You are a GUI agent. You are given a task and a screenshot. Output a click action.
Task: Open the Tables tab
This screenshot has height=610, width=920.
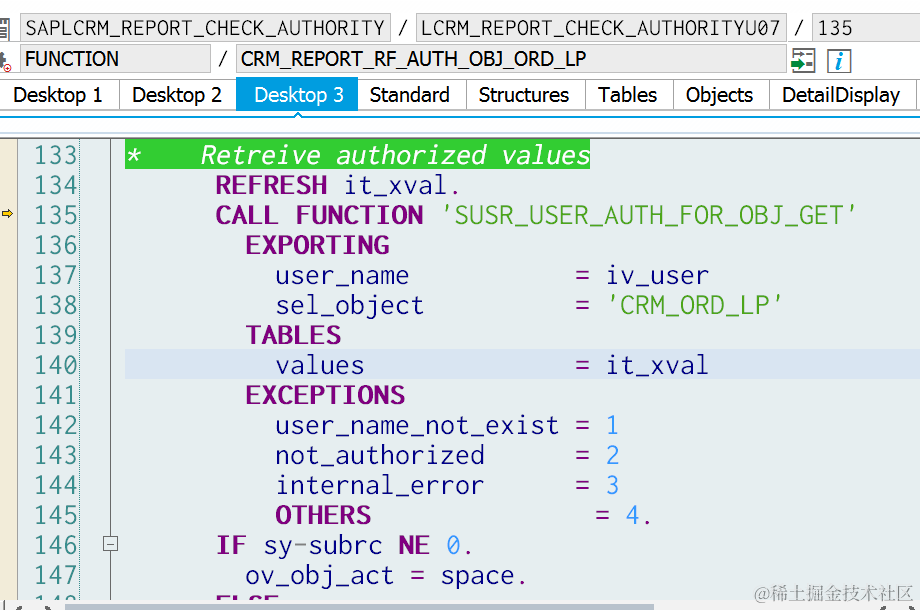tap(627, 94)
